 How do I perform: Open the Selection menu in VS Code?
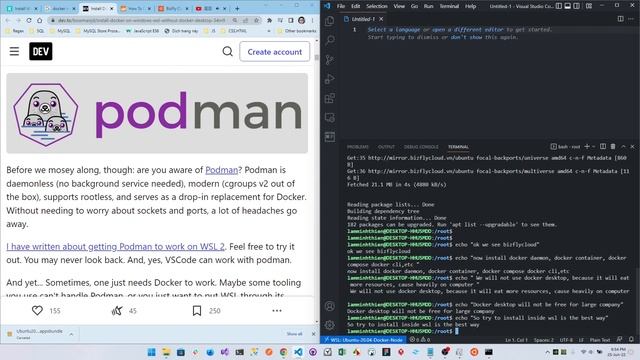point(376,6)
